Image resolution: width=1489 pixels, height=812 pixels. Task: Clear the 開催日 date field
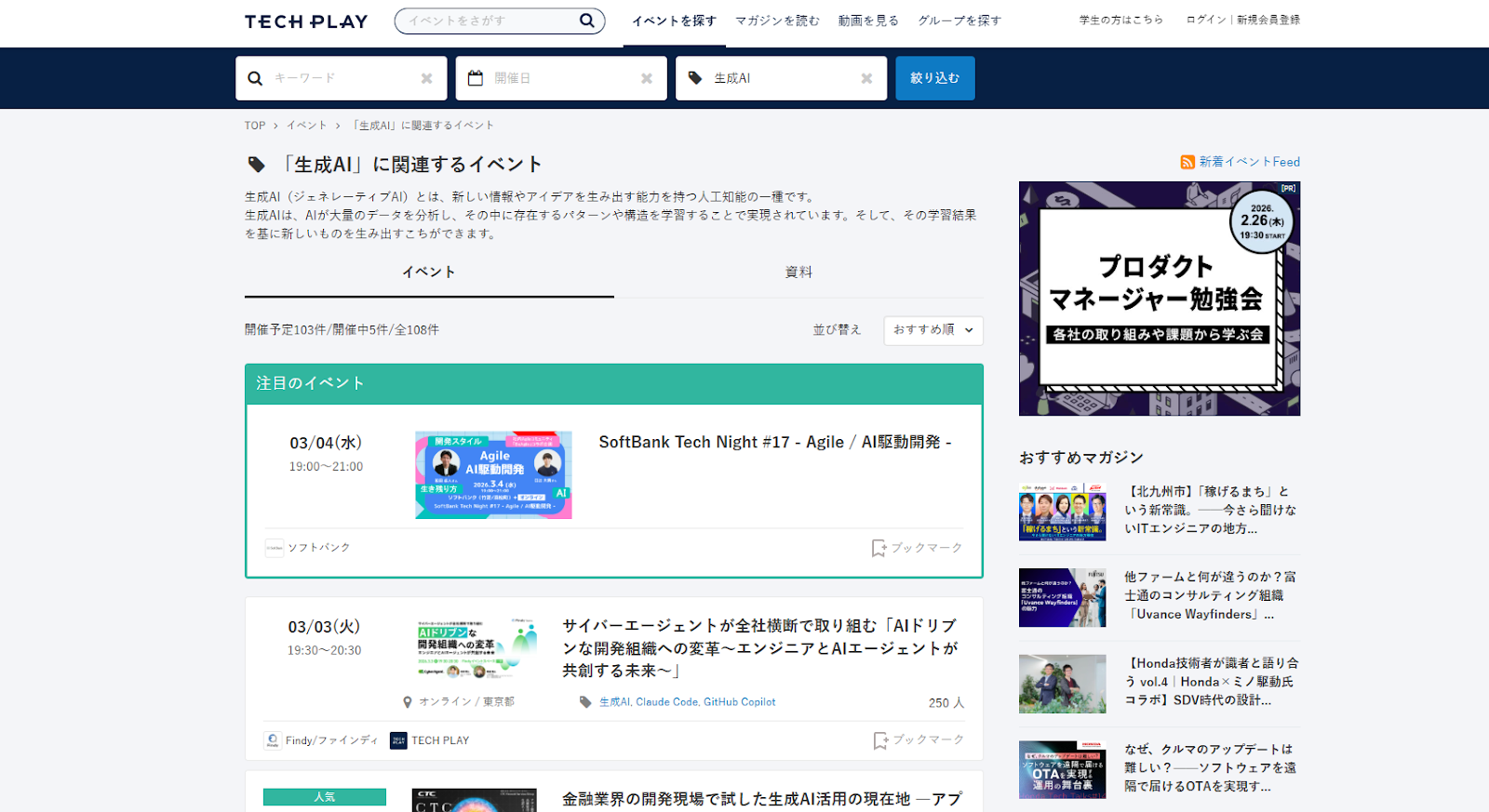coord(647,78)
